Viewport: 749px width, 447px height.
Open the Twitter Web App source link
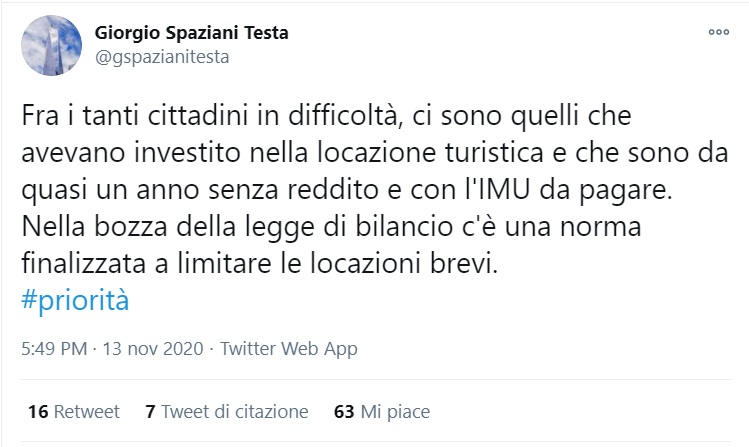[x=289, y=349]
